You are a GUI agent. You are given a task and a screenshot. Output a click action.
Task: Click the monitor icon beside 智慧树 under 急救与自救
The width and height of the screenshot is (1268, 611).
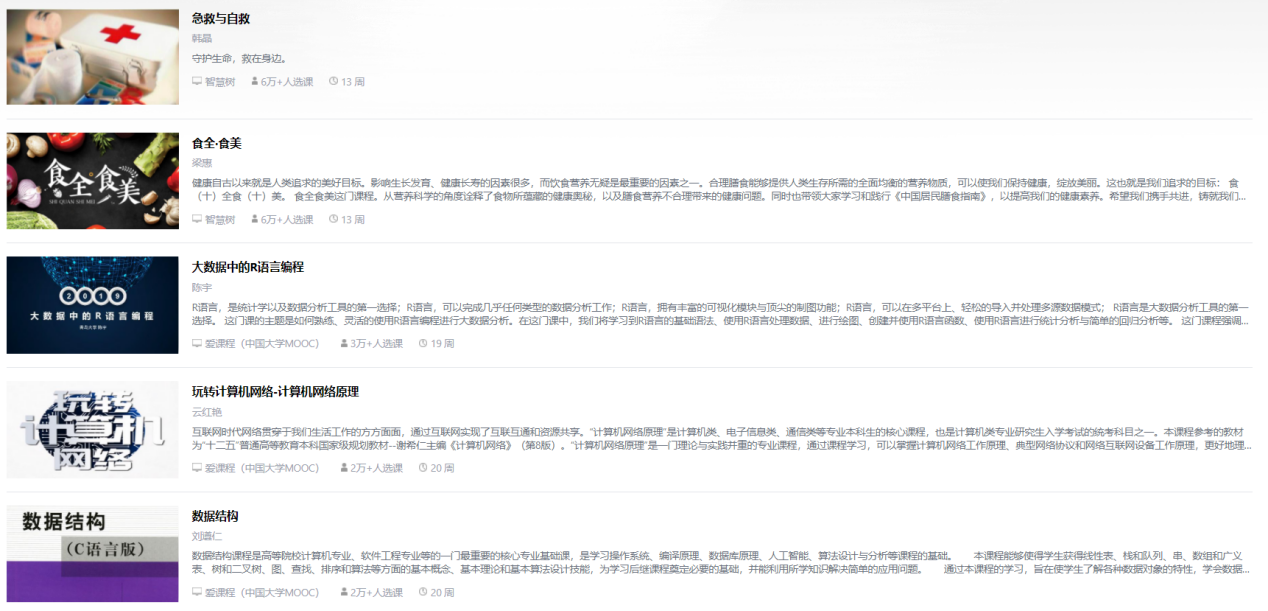tap(197, 82)
